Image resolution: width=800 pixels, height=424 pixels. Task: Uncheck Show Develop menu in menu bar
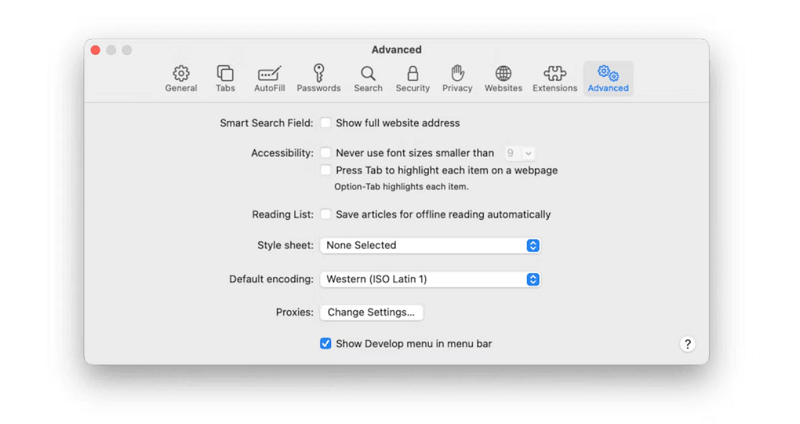(326, 343)
